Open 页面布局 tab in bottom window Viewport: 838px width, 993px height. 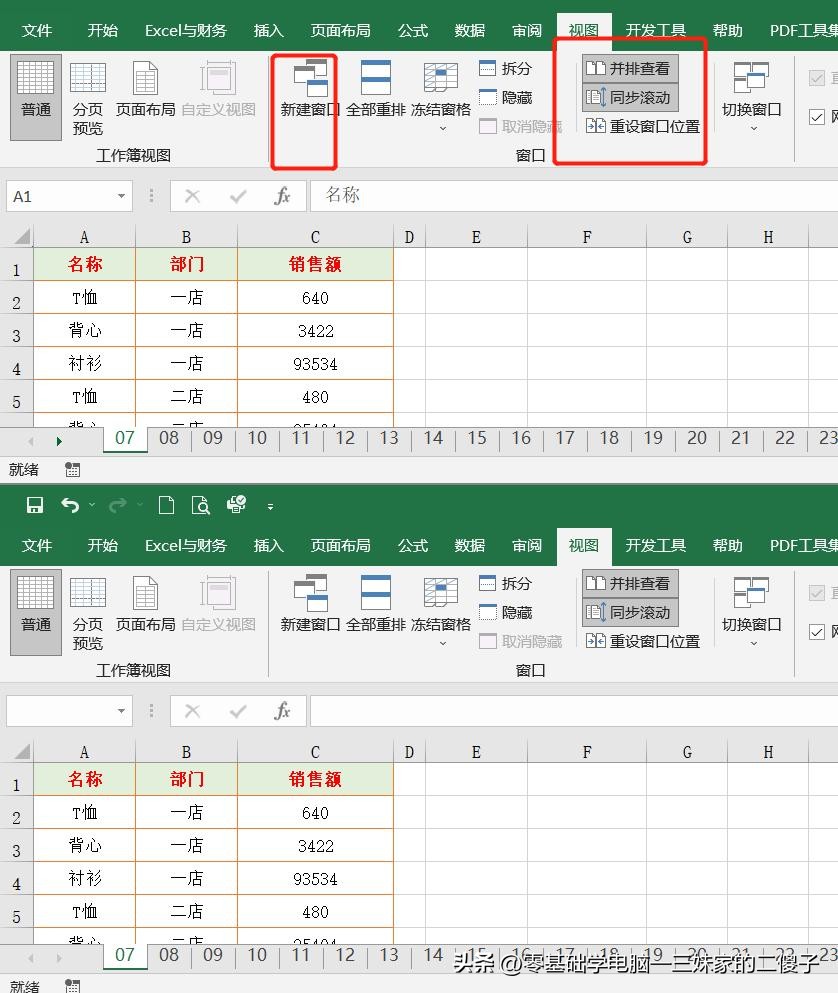340,545
